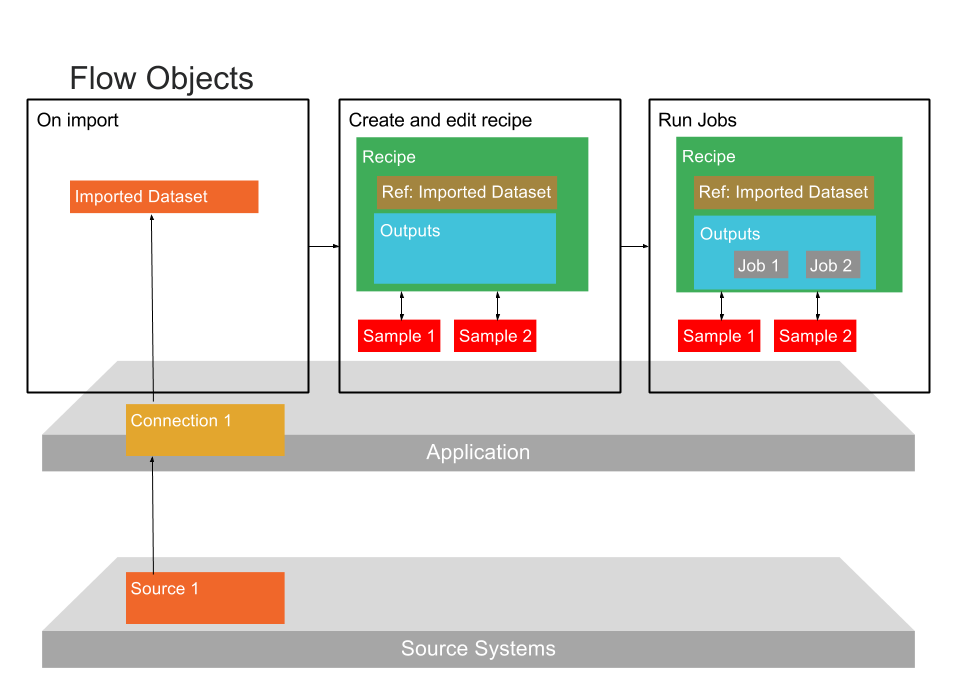Click the Run Jobs panel heading

pos(697,120)
